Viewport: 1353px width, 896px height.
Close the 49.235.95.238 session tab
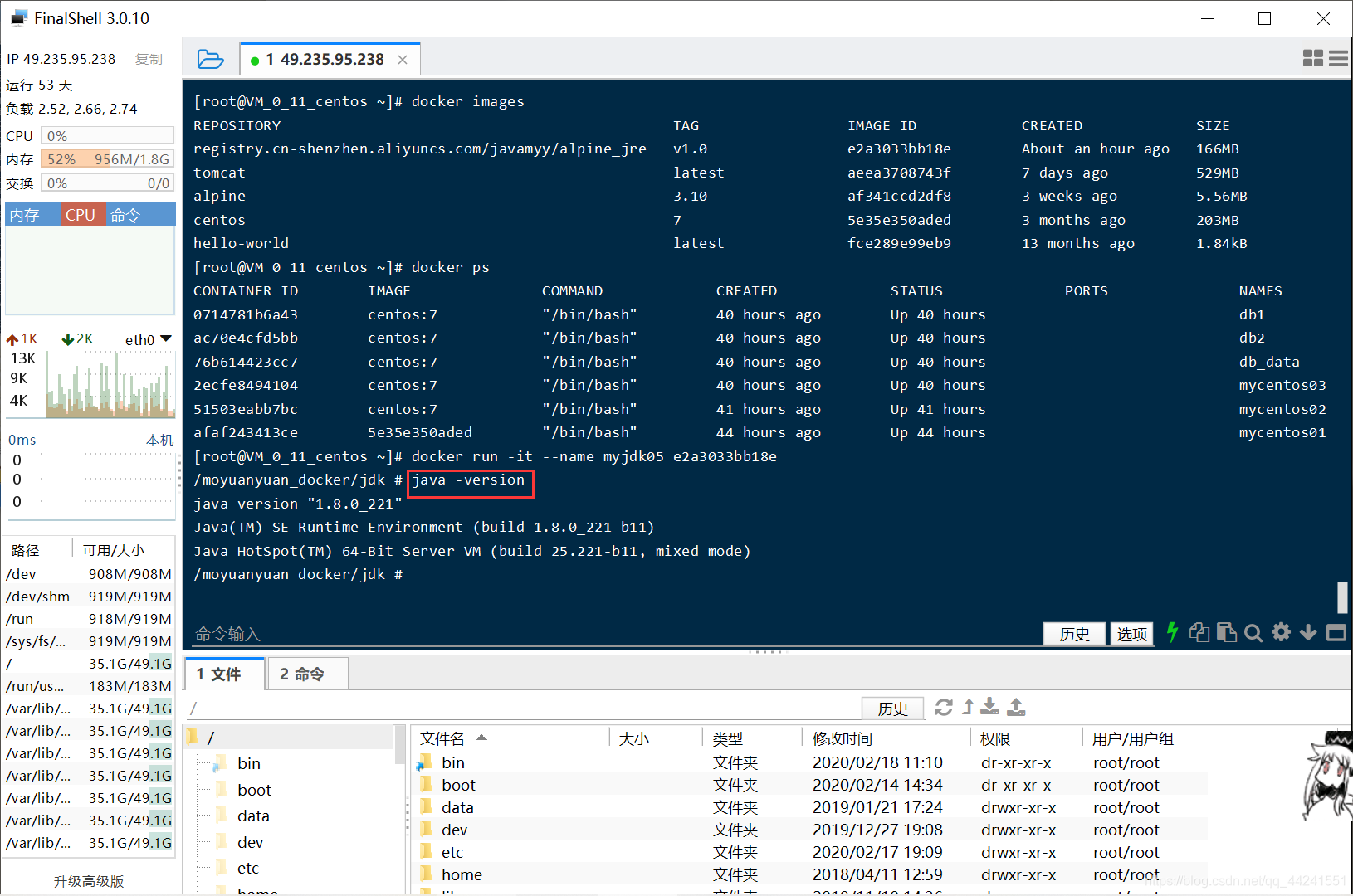coord(403,60)
